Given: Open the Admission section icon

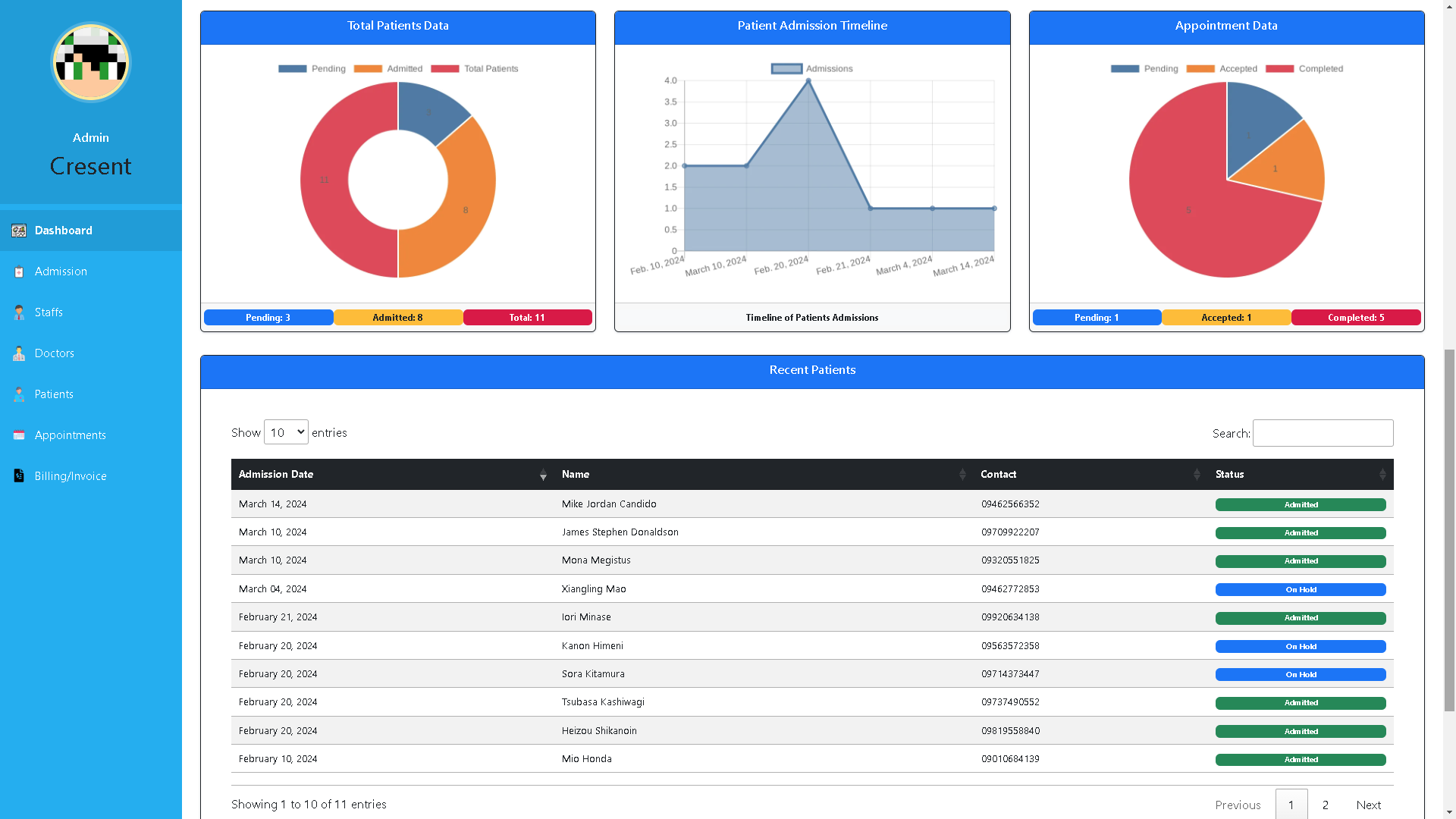Looking at the screenshot, I should pos(18,270).
